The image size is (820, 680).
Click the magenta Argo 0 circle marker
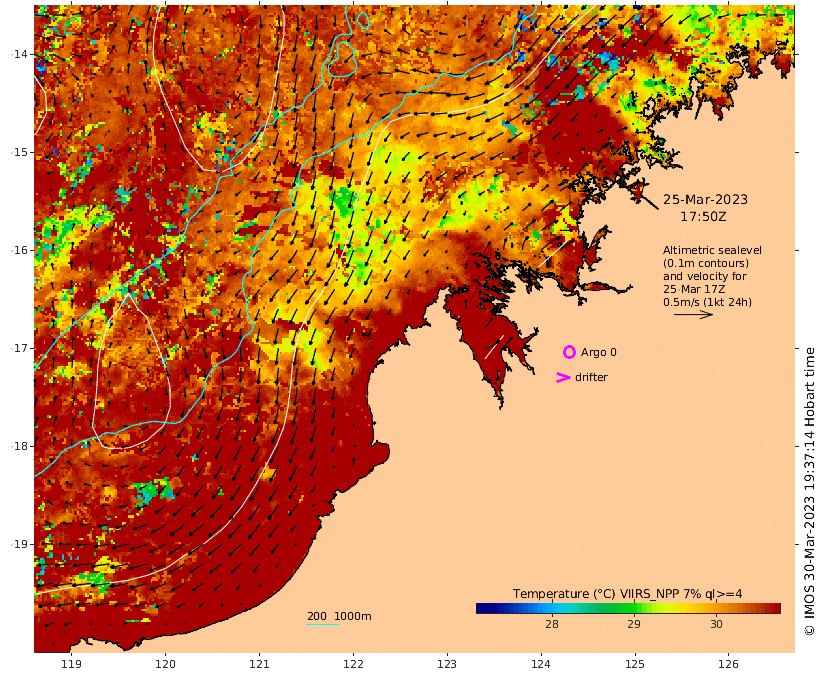tap(569, 352)
